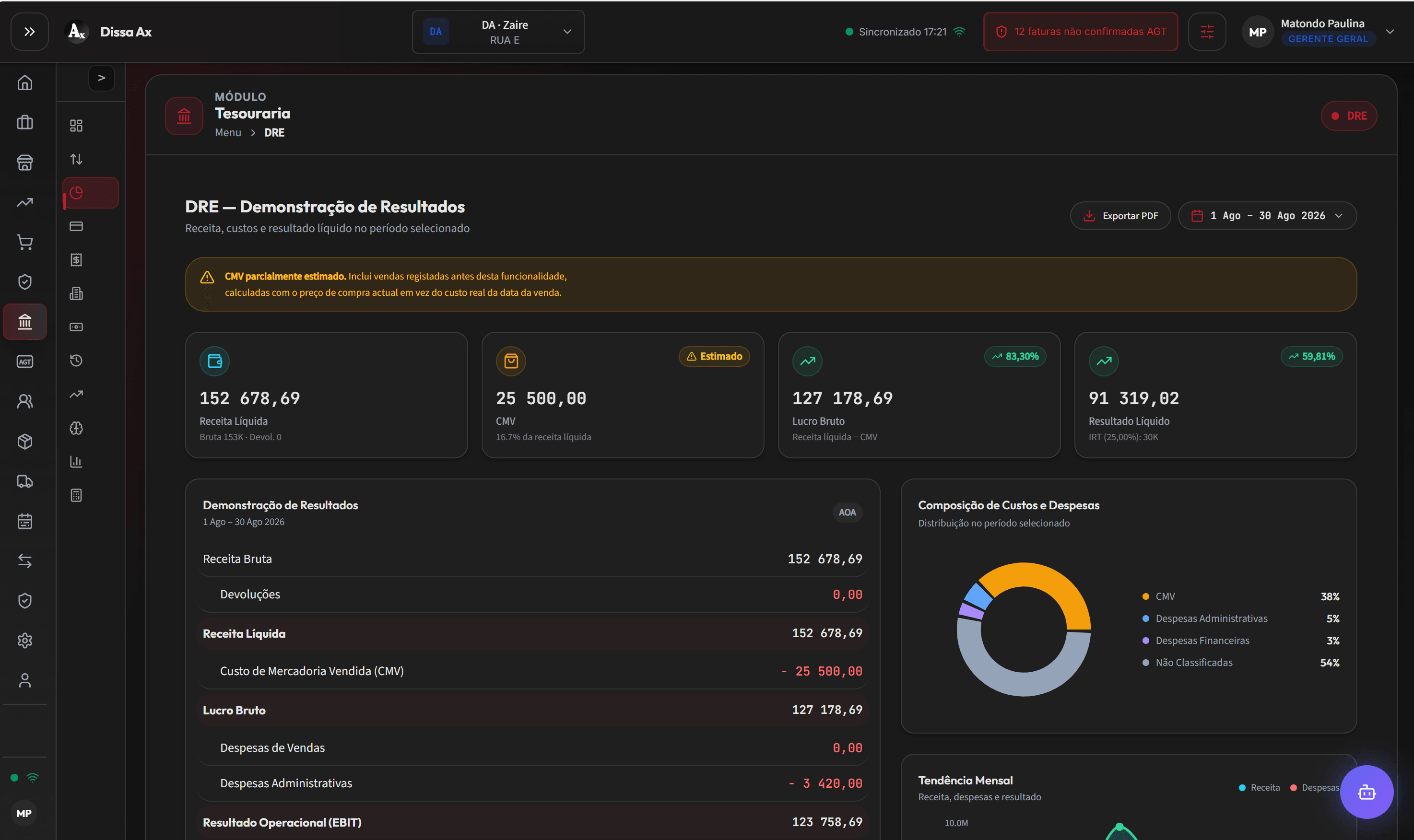Click the Custo de Mercadoria Vendida (CMV) row

point(532,671)
